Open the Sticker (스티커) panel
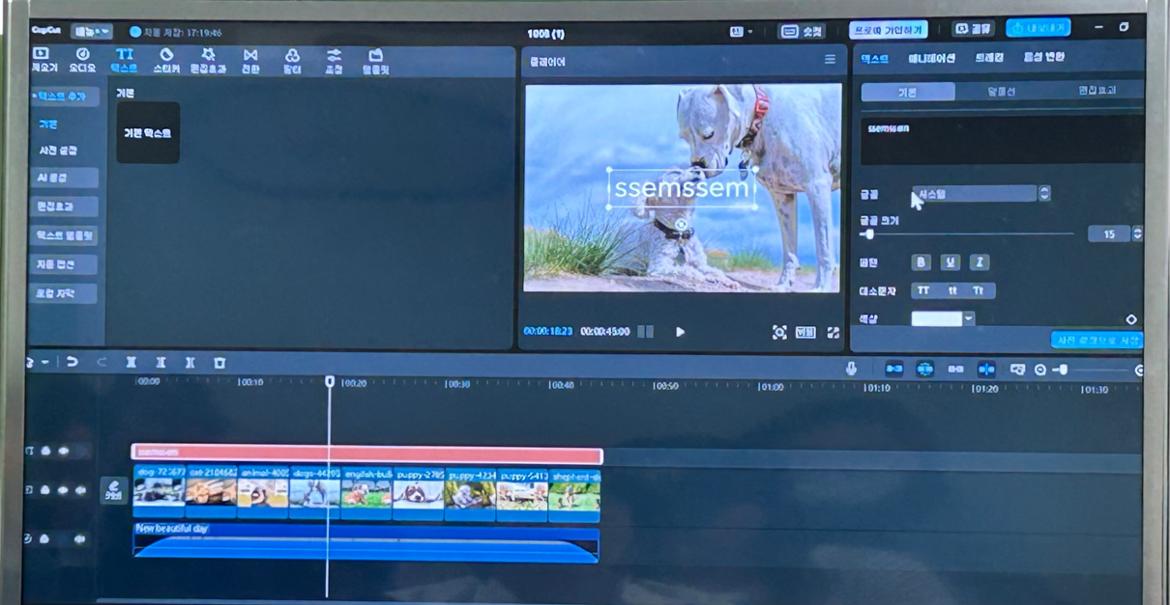The width and height of the screenshot is (1170, 605). pyautogui.click(x=166, y=60)
